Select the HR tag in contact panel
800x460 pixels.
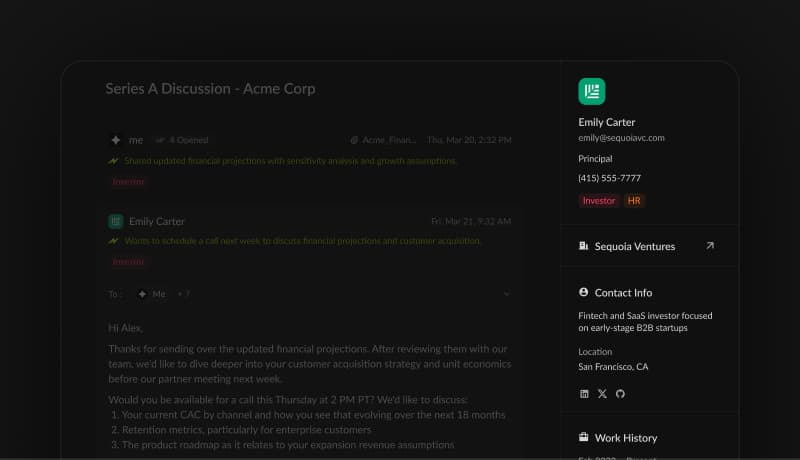coord(634,200)
